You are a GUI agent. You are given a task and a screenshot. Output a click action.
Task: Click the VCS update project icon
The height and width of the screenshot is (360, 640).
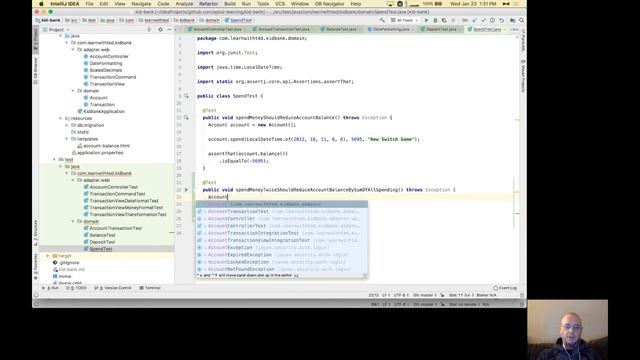click(474, 20)
